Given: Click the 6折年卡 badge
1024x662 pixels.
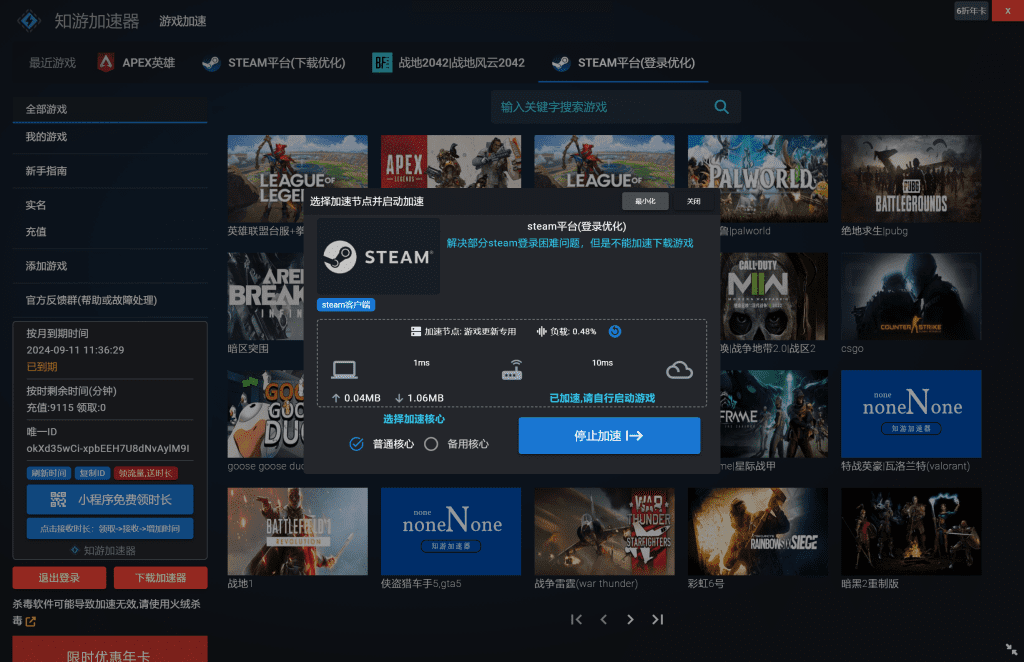Looking at the screenshot, I should [x=971, y=10].
